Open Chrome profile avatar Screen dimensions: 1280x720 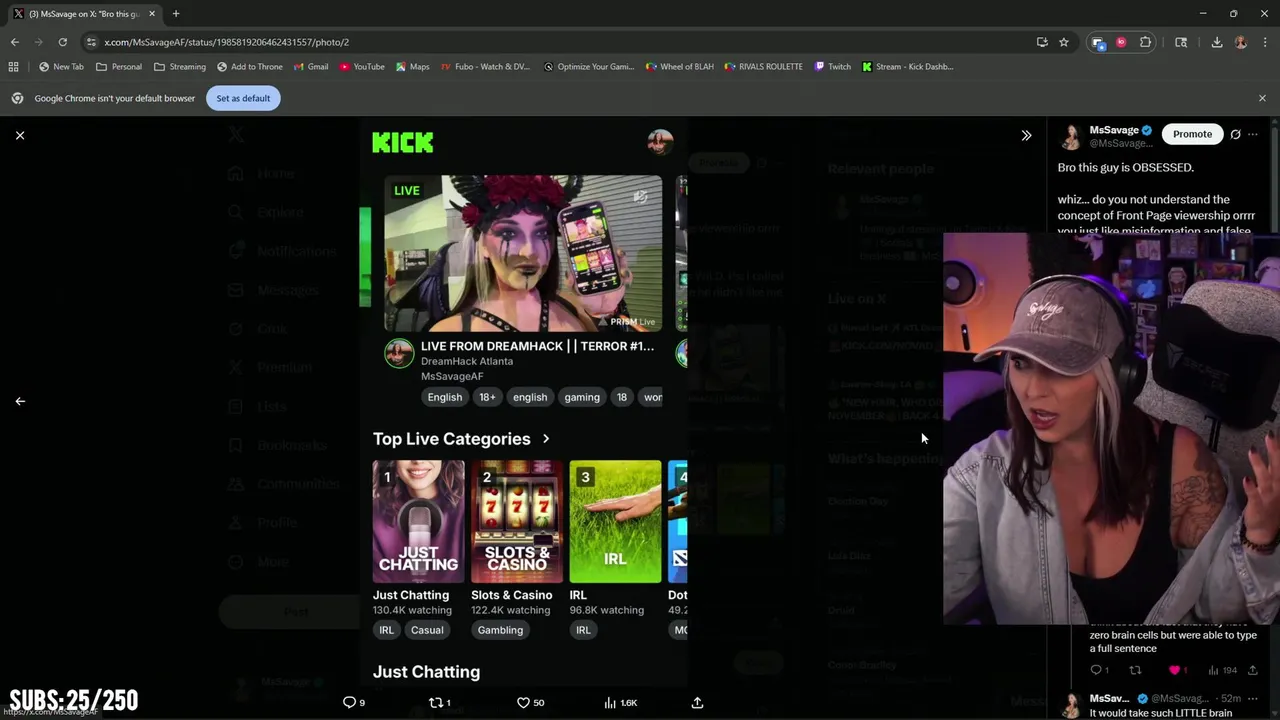point(1241,42)
